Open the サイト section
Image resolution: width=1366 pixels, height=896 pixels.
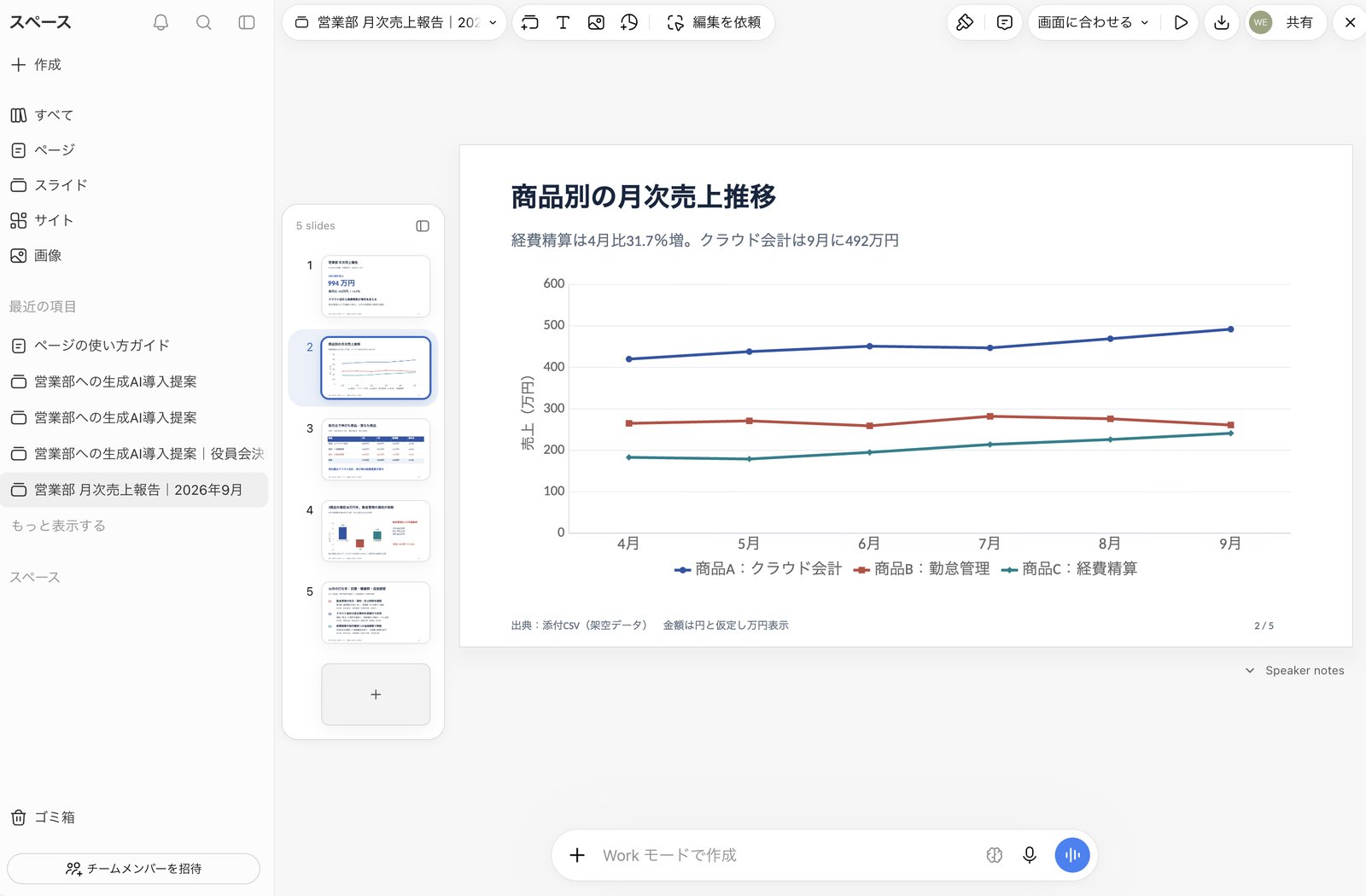click(x=43, y=219)
